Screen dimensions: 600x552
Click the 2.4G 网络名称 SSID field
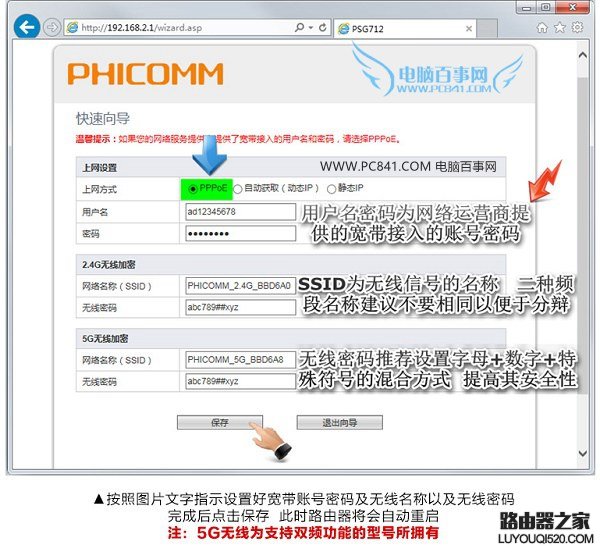click(x=240, y=286)
